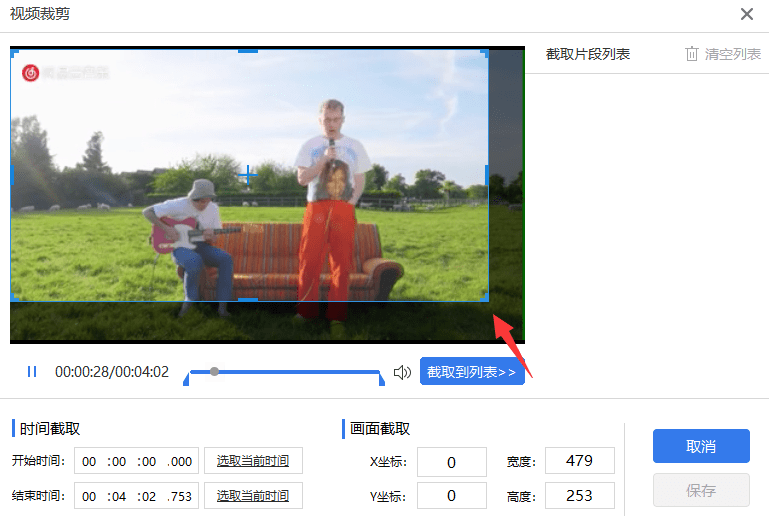This screenshot has height=516, width=769.
Task: Focus the X坐标 input field
Action: coord(451,462)
